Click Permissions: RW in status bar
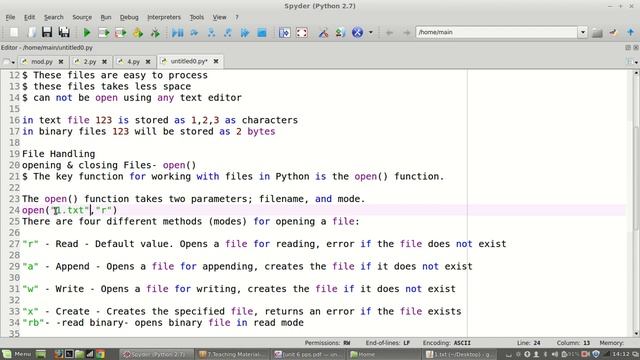Viewport: 640px width, 360px height. [x=327, y=343]
